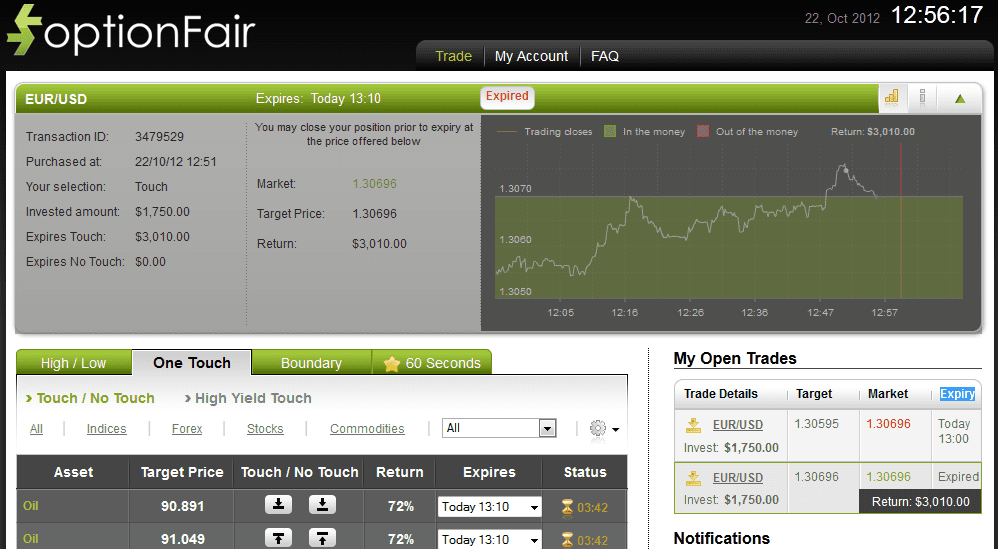Open expiry dropdown for Oil 90.891
The width and height of the screenshot is (998, 549).
click(x=489, y=507)
